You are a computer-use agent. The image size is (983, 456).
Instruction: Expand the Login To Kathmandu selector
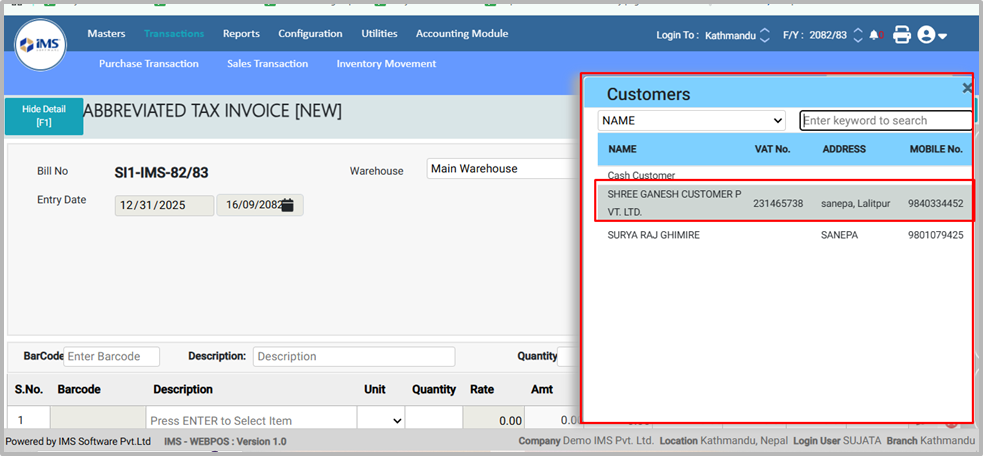(x=765, y=35)
